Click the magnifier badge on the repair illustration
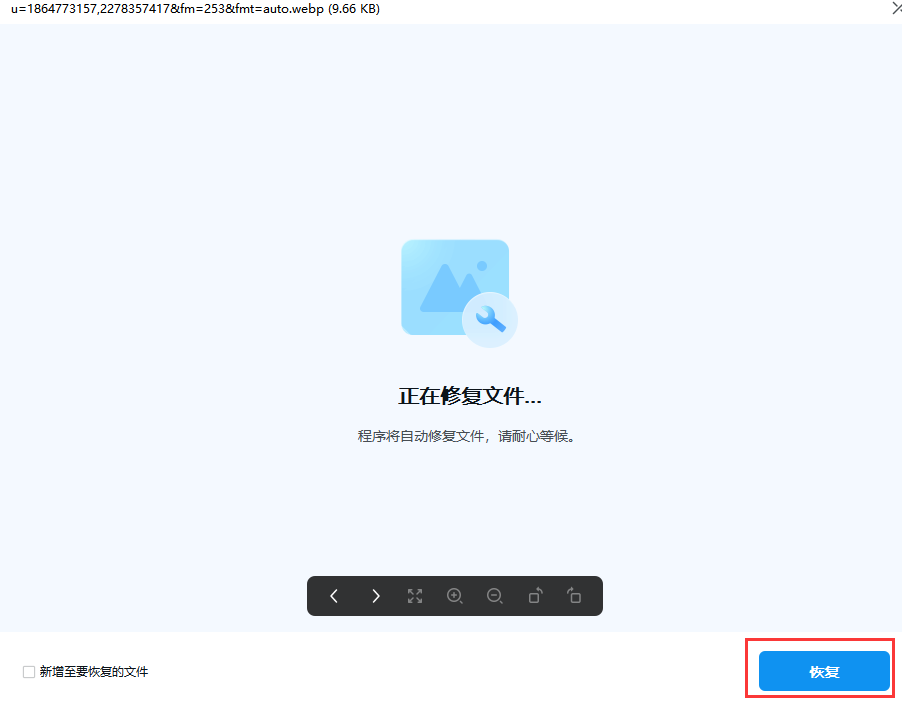This screenshot has height=701, width=902. tap(489, 320)
